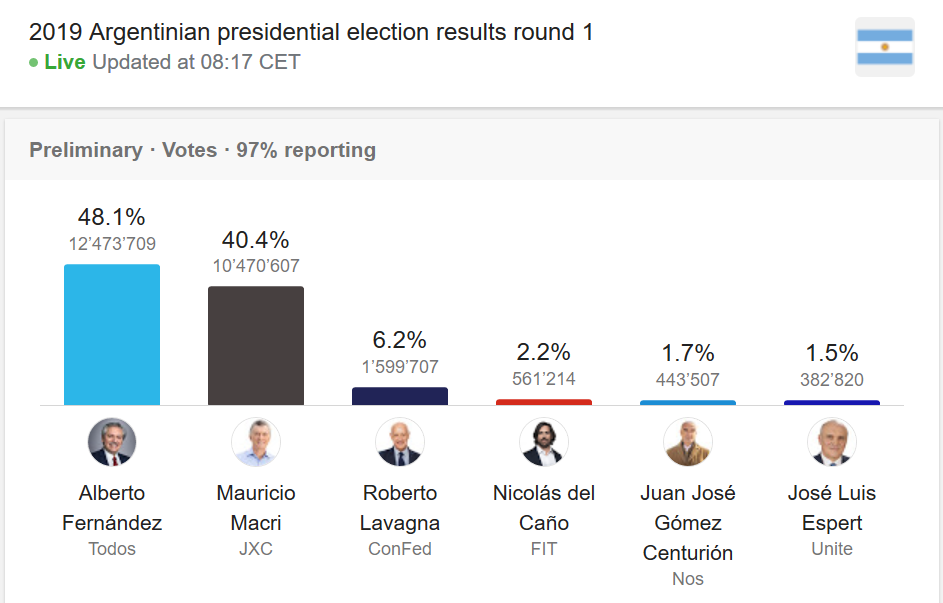Click the Preliminary Votes 97% reporting header
This screenshot has width=943, height=603.
tap(203, 150)
